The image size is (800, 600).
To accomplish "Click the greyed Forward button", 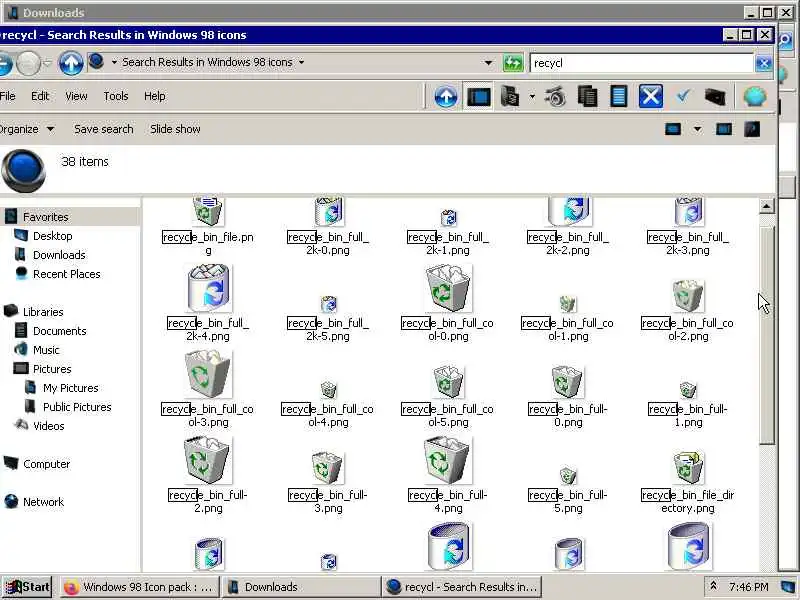I will (x=29, y=64).
